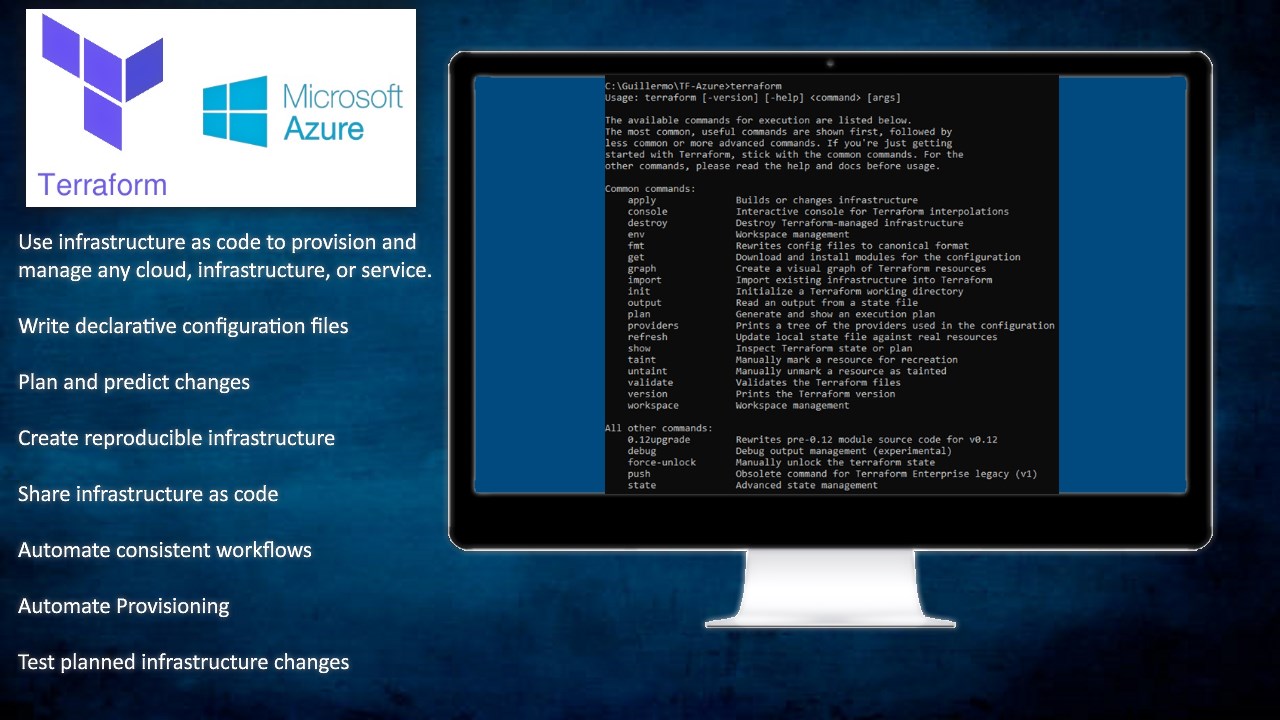Viewport: 1280px width, 720px height.
Task: Select 'Test planned infrastructure changes' line
Action: (x=184, y=662)
